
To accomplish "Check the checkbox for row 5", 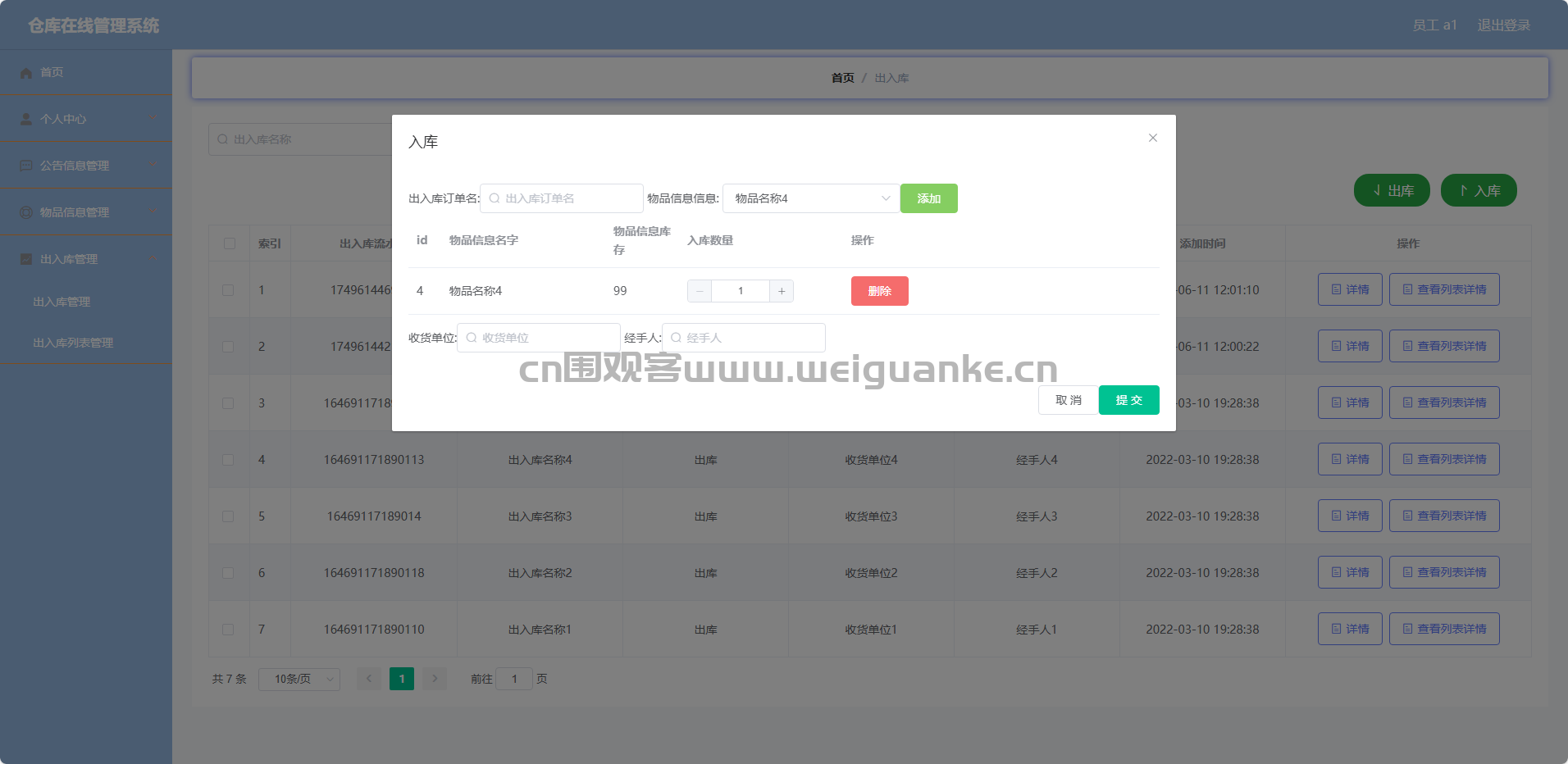I will (x=228, y=516).
